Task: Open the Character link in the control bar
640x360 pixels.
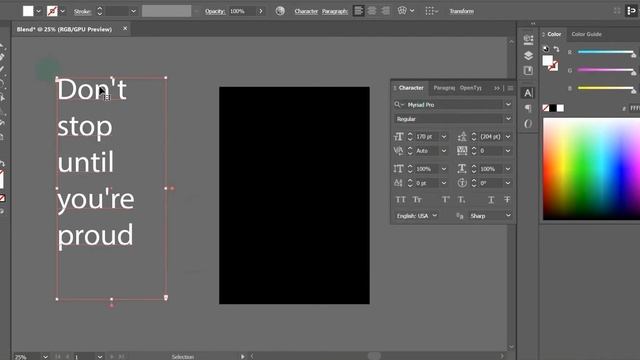Action: [306, 11]
